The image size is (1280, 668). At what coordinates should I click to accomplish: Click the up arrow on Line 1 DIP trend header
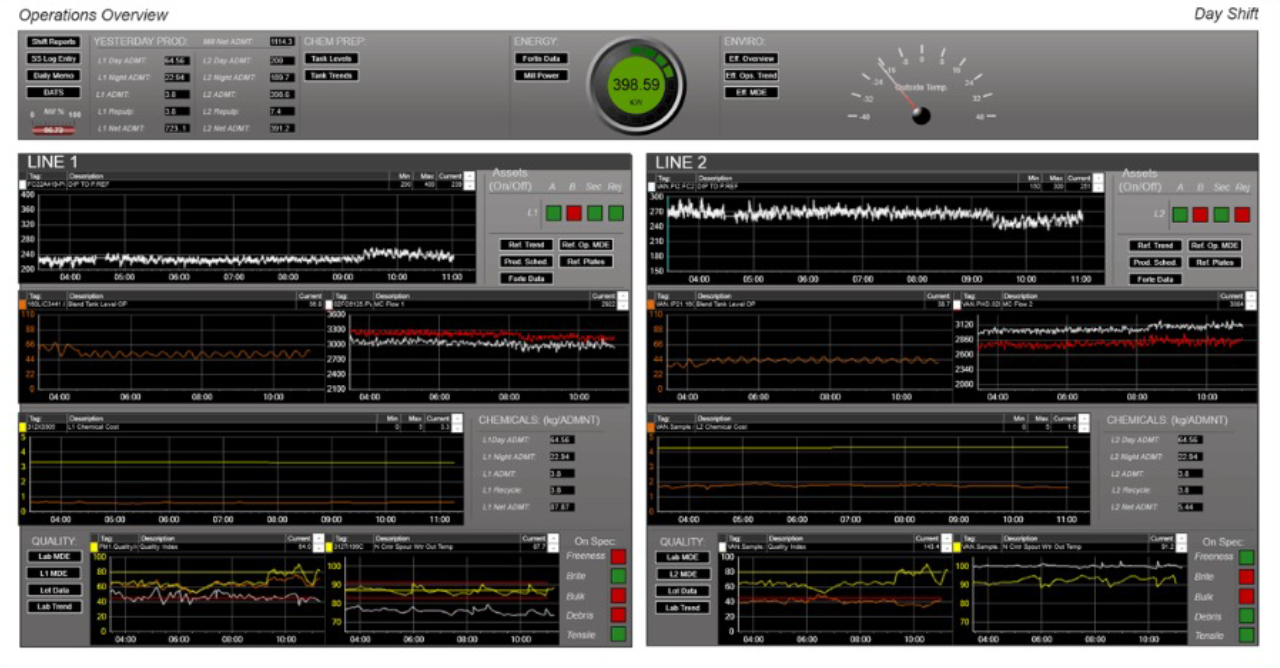tap(470, 176)
